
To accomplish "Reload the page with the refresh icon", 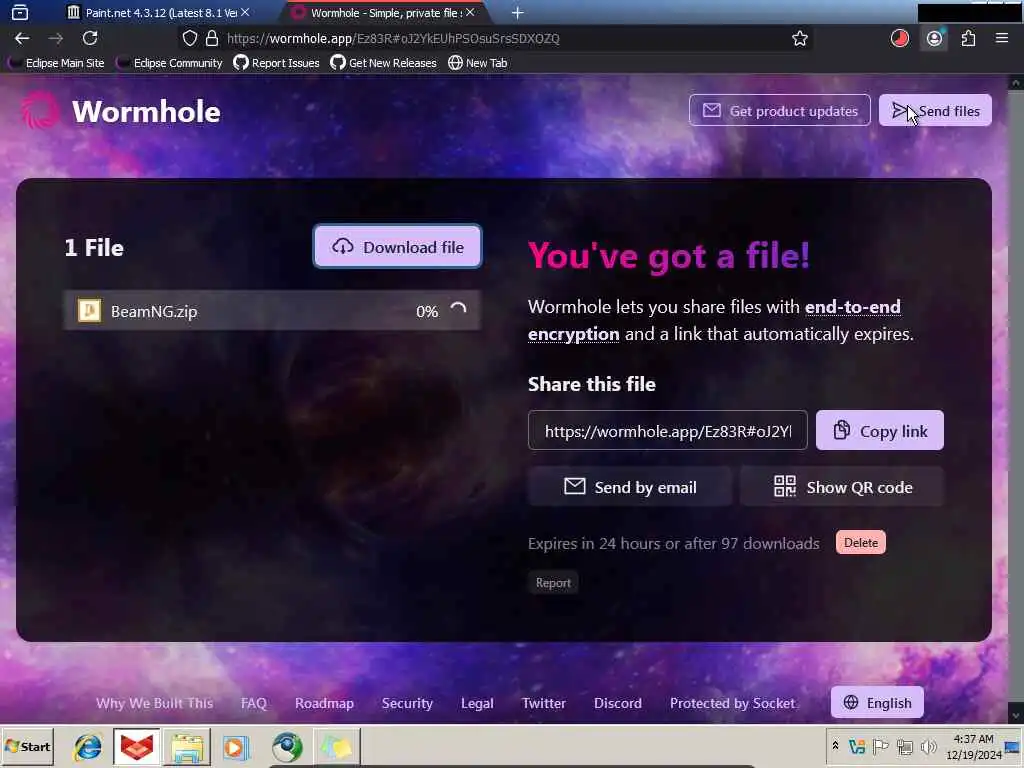I will click(x=90, y=39).
